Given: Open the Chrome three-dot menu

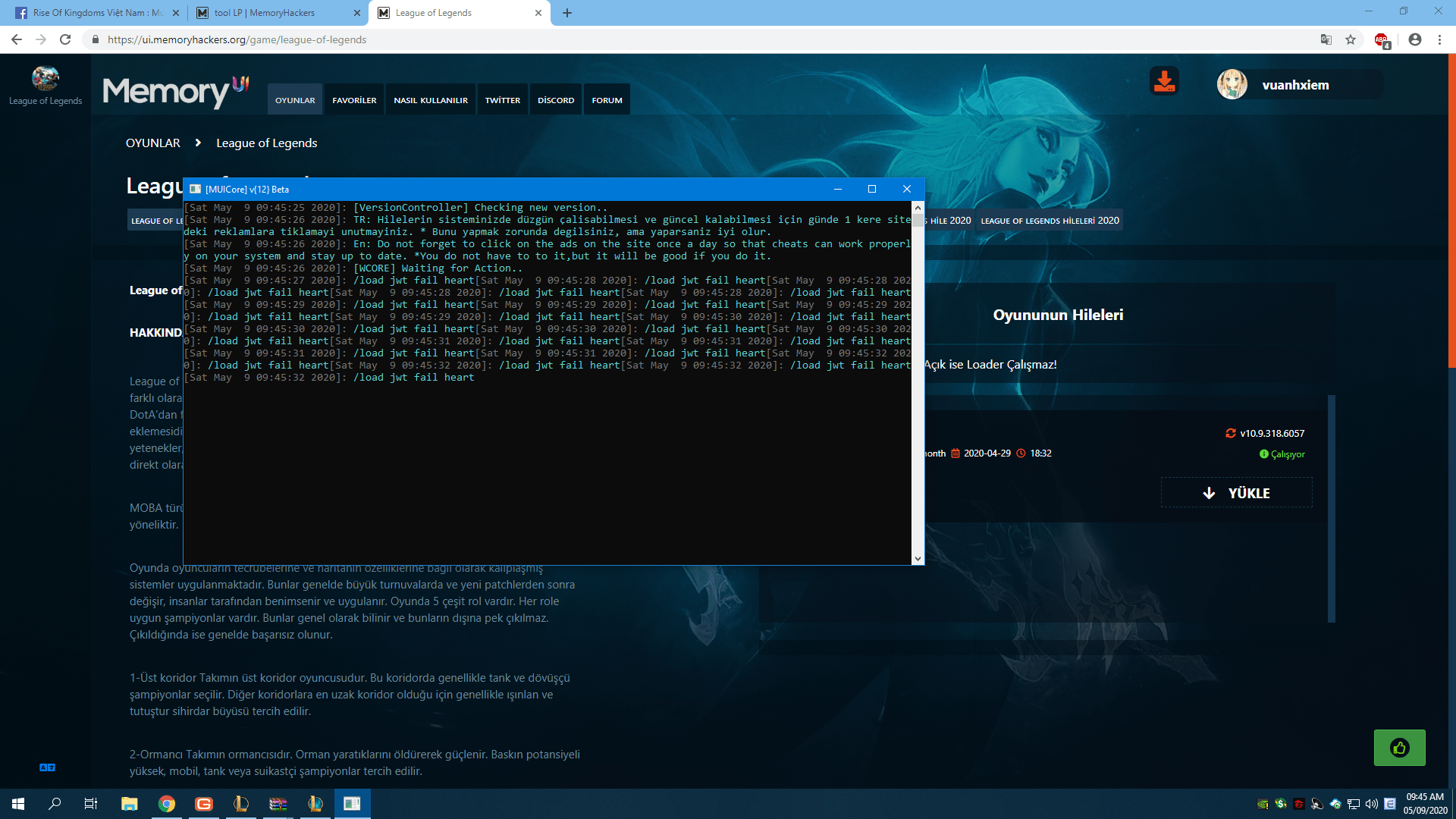Looking at the screenshot, I should point(1440,39).
